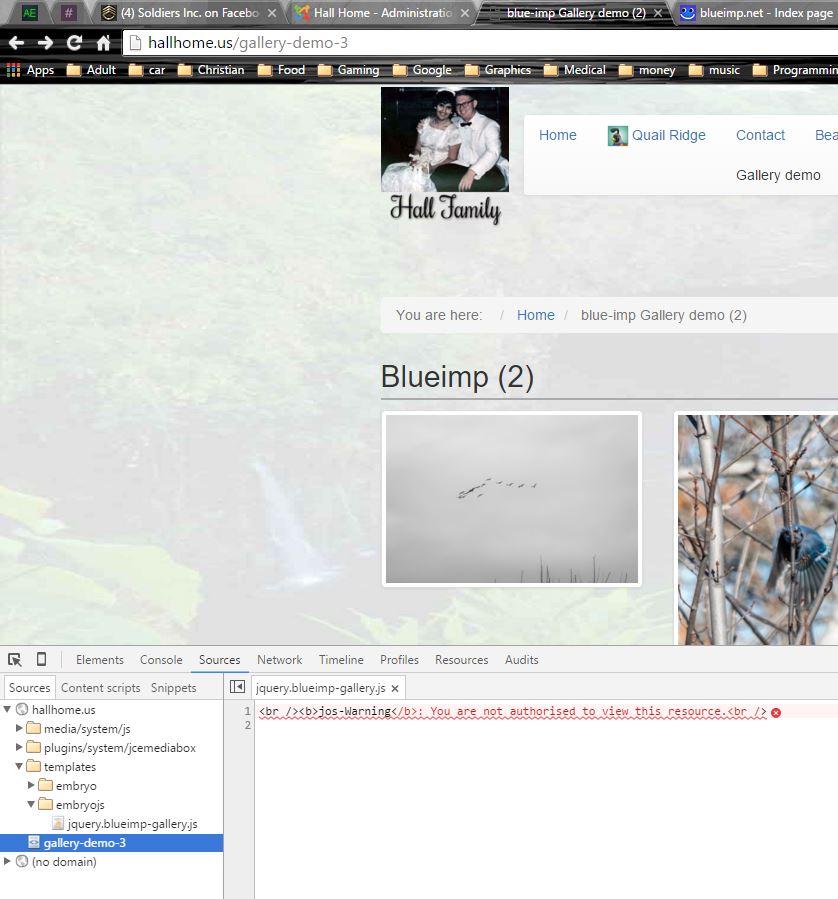Screen dimensions: 838x899
Task: Click Home in the breadcrumb trail
Action: [535, 315]
